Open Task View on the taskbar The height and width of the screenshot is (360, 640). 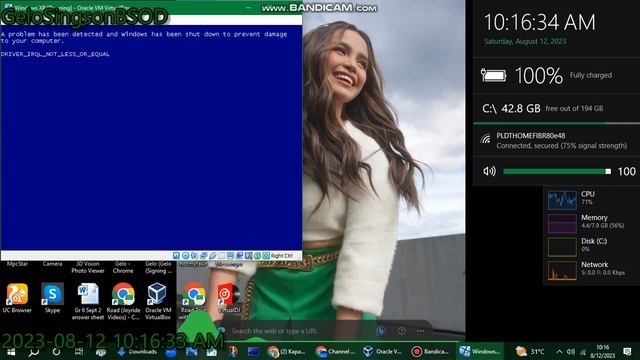point(79,351)
